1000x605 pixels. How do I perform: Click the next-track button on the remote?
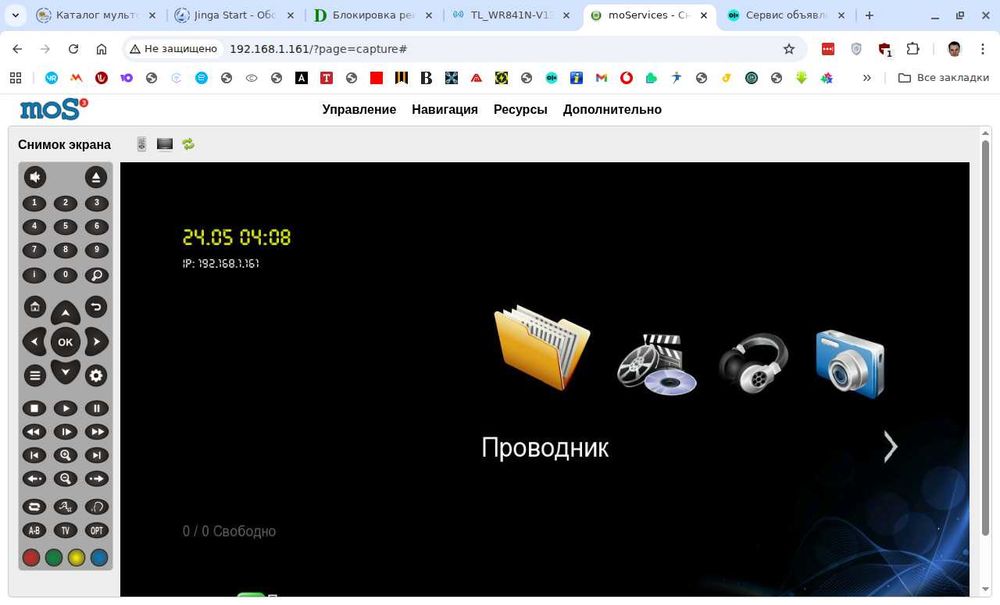pos(96,455)
